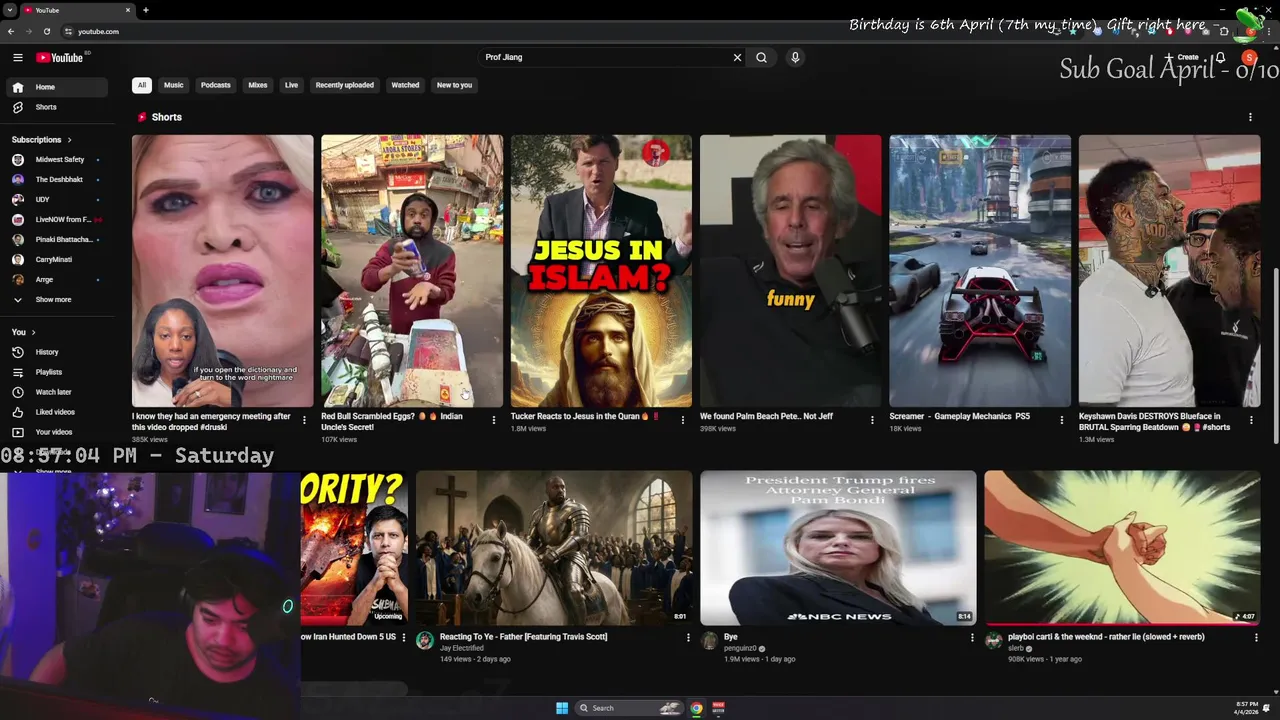This screenshot has height=720, width=1280.
Task: Click the YouTube logo
Action: pyautogui.click(x=60, y=58)
